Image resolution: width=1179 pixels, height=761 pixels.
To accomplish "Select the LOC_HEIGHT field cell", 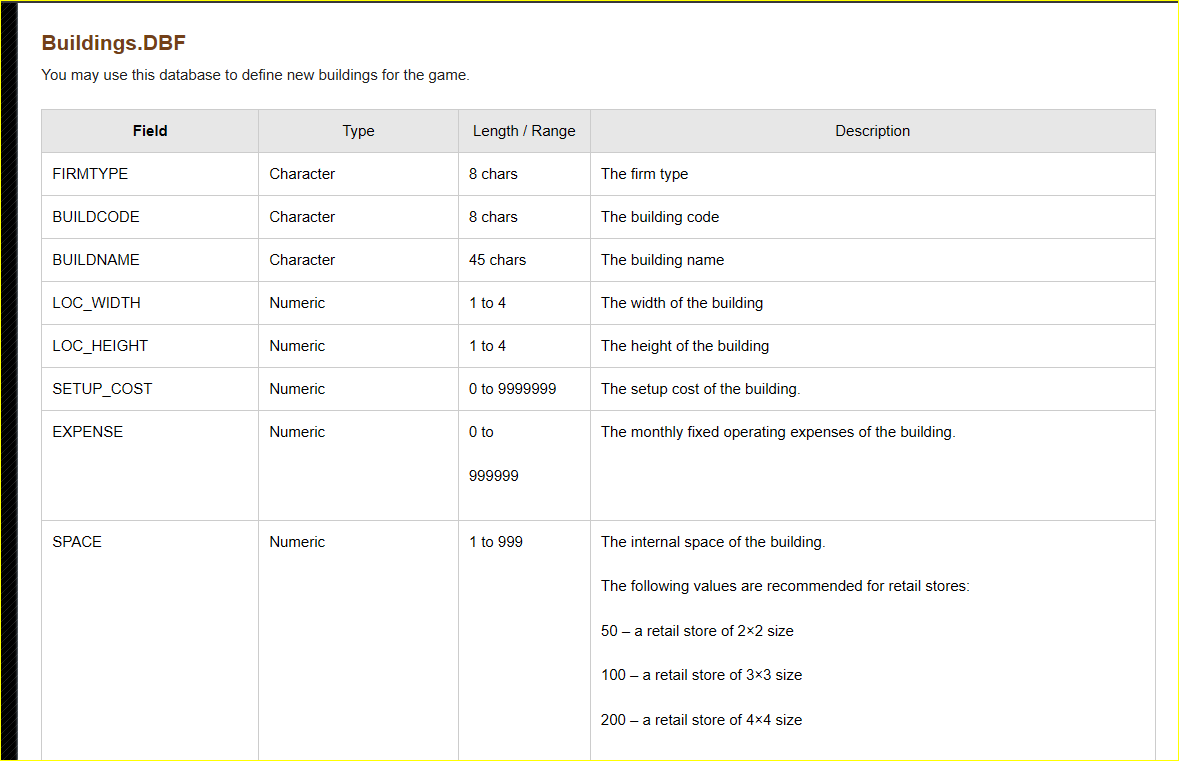I will coord(150,346).
